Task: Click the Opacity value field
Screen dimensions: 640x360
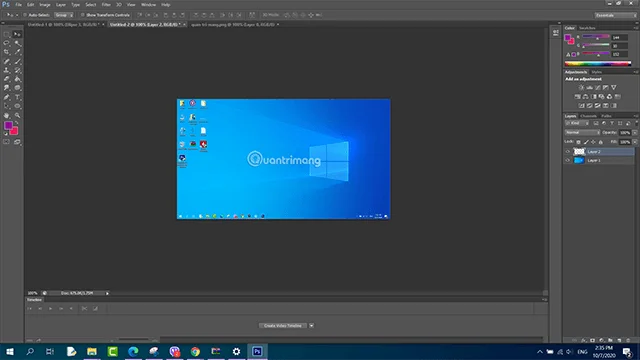Action: 624,133
